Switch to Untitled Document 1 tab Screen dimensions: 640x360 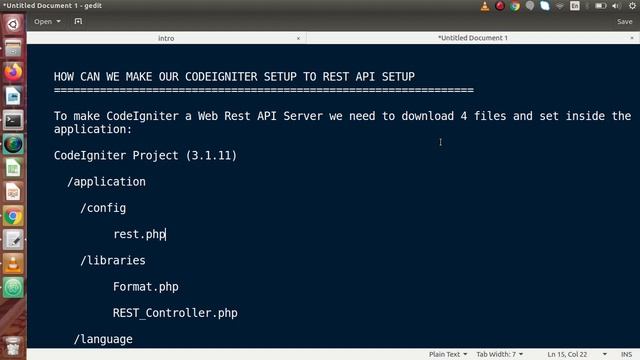[473, 38]
